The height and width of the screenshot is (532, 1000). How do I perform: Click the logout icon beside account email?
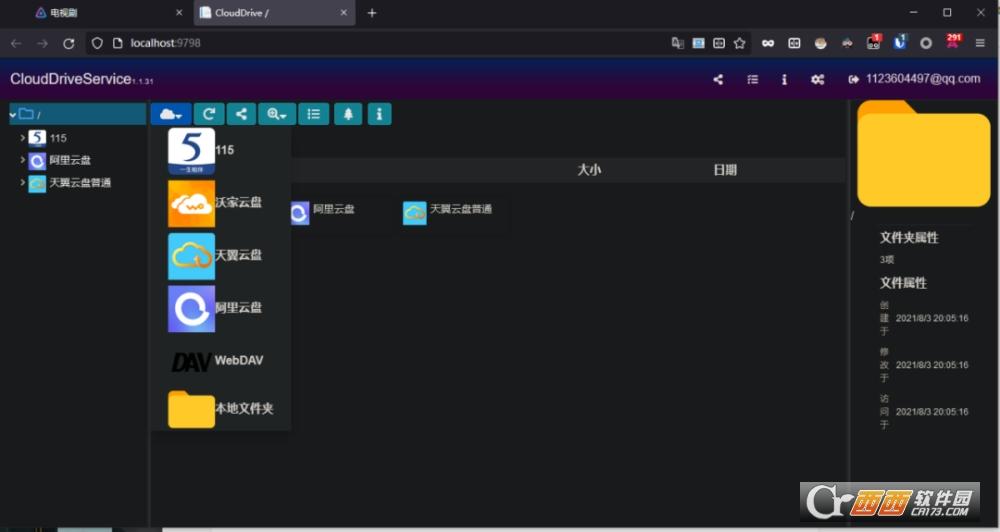point(853,79)
